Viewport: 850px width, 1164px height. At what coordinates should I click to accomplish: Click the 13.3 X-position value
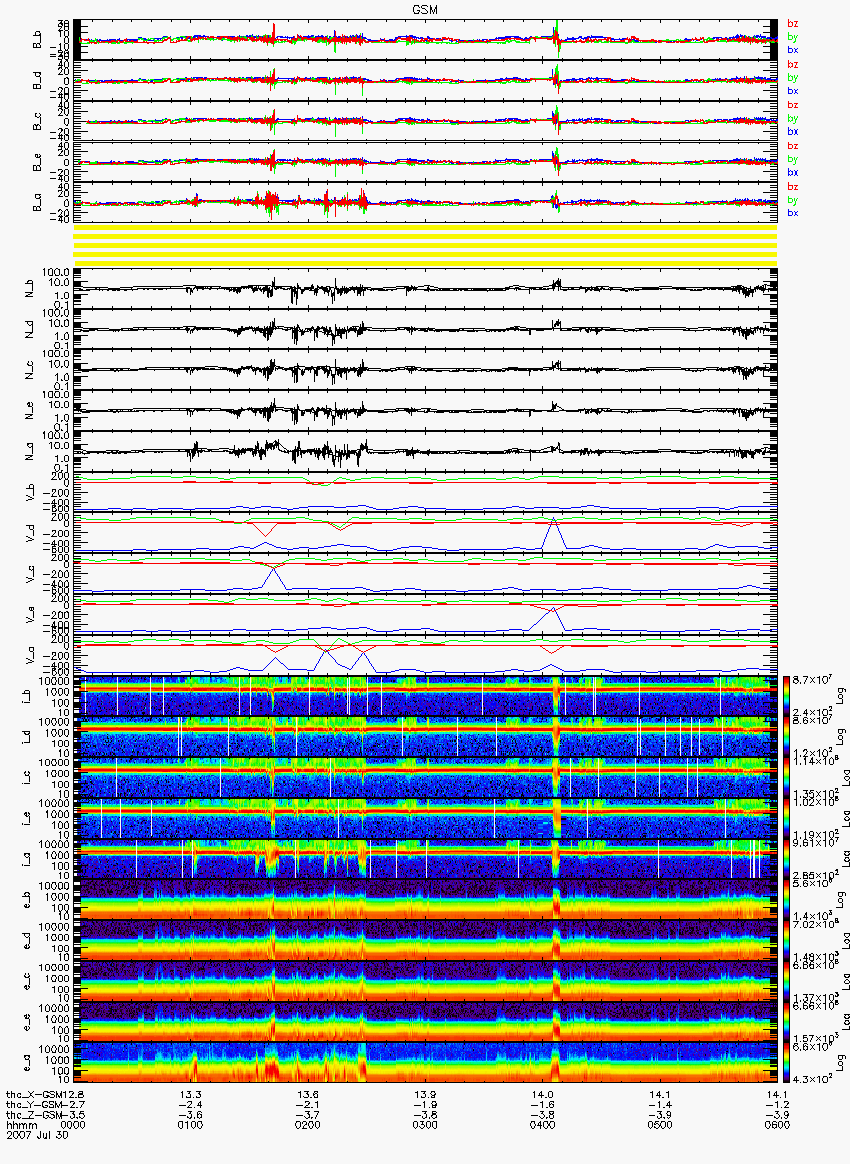(190, 1094)
